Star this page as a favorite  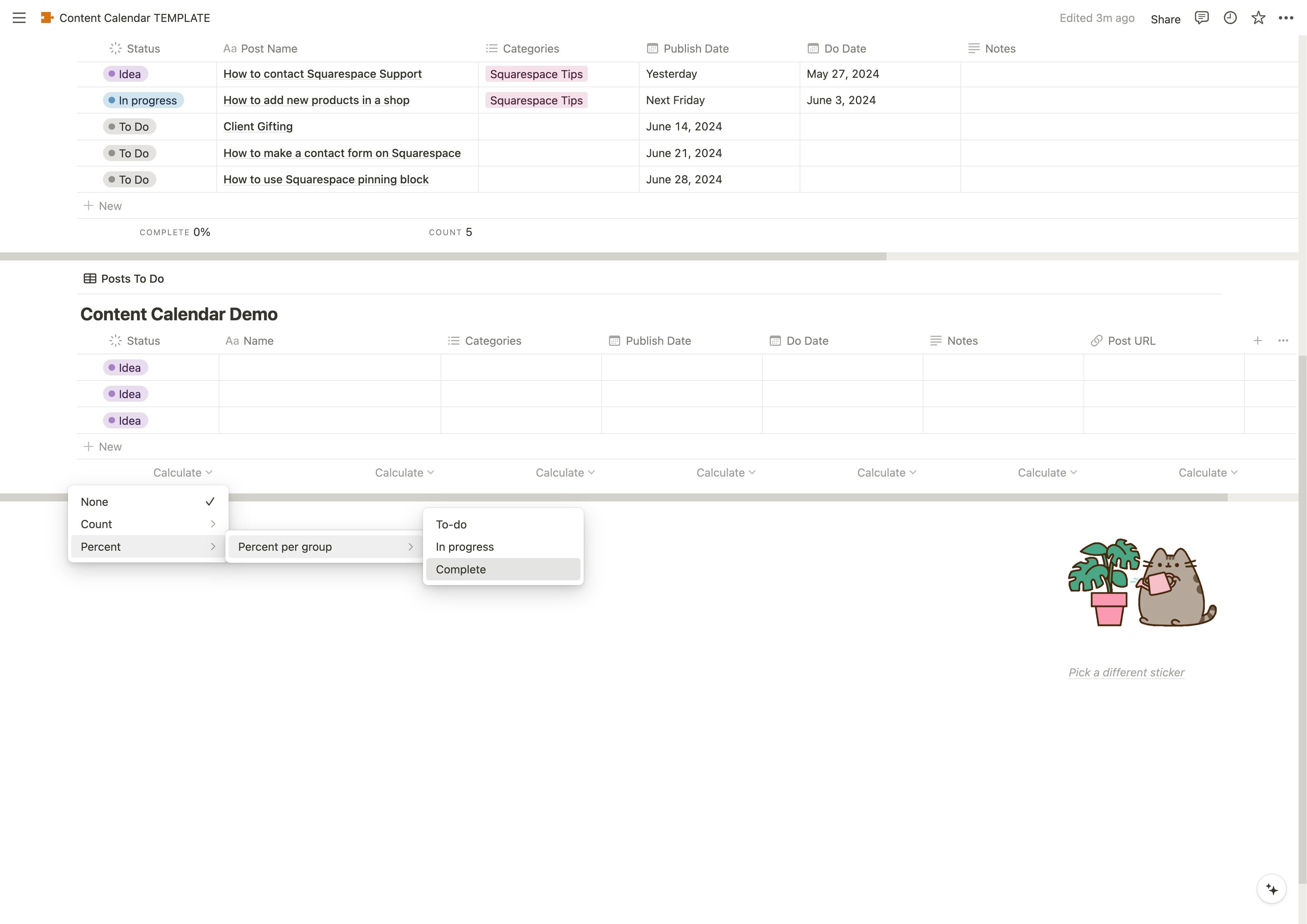pyautogui.click(x=1258, y=18)
